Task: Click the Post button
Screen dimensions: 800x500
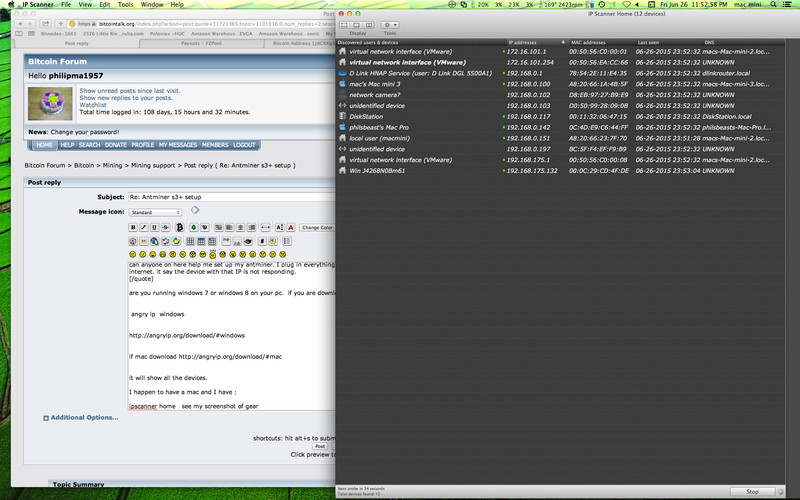Action: pos(320,446)
